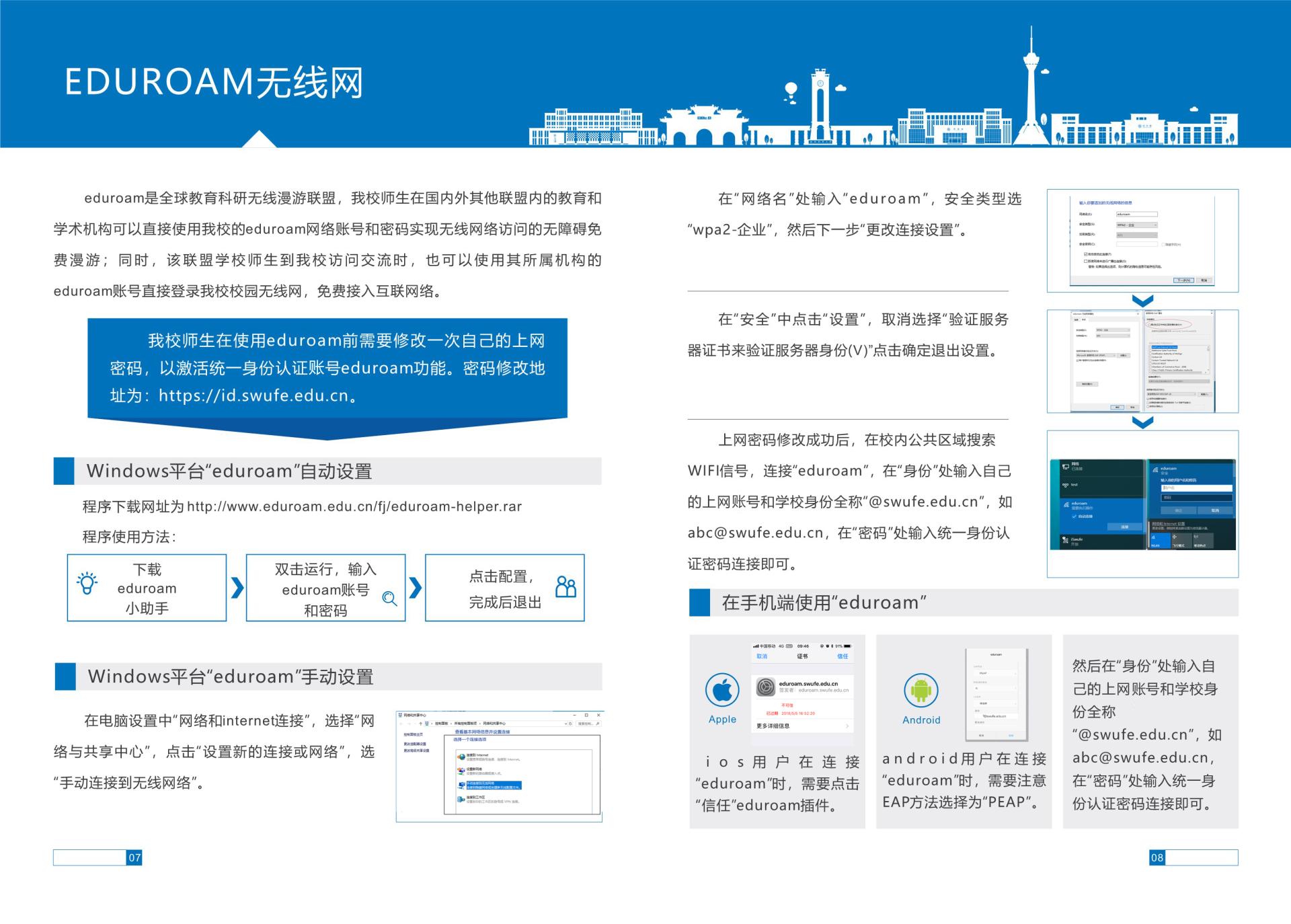The image size is (1291, 924).
Task: Click the lightbulb icon in download step
Action: tap(87, 582)
